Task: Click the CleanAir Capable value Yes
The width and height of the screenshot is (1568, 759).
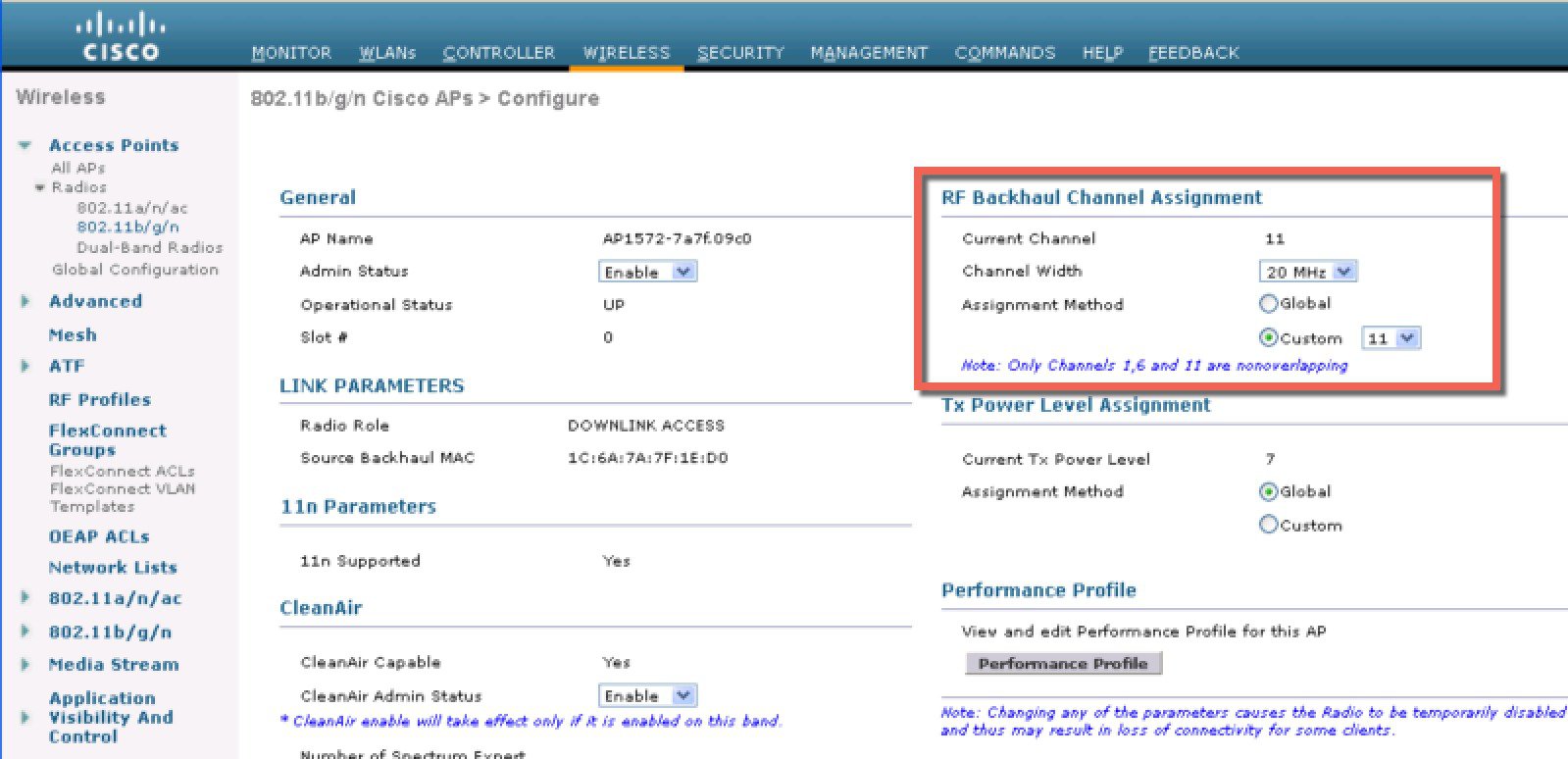Action: [617, 663]
